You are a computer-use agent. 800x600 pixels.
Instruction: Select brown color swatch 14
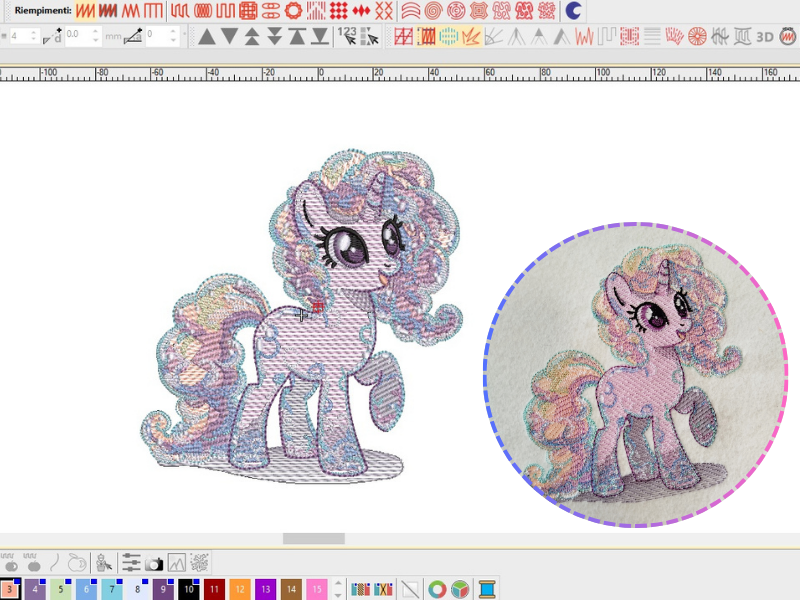pyautogui.click(x=291, y=589)
